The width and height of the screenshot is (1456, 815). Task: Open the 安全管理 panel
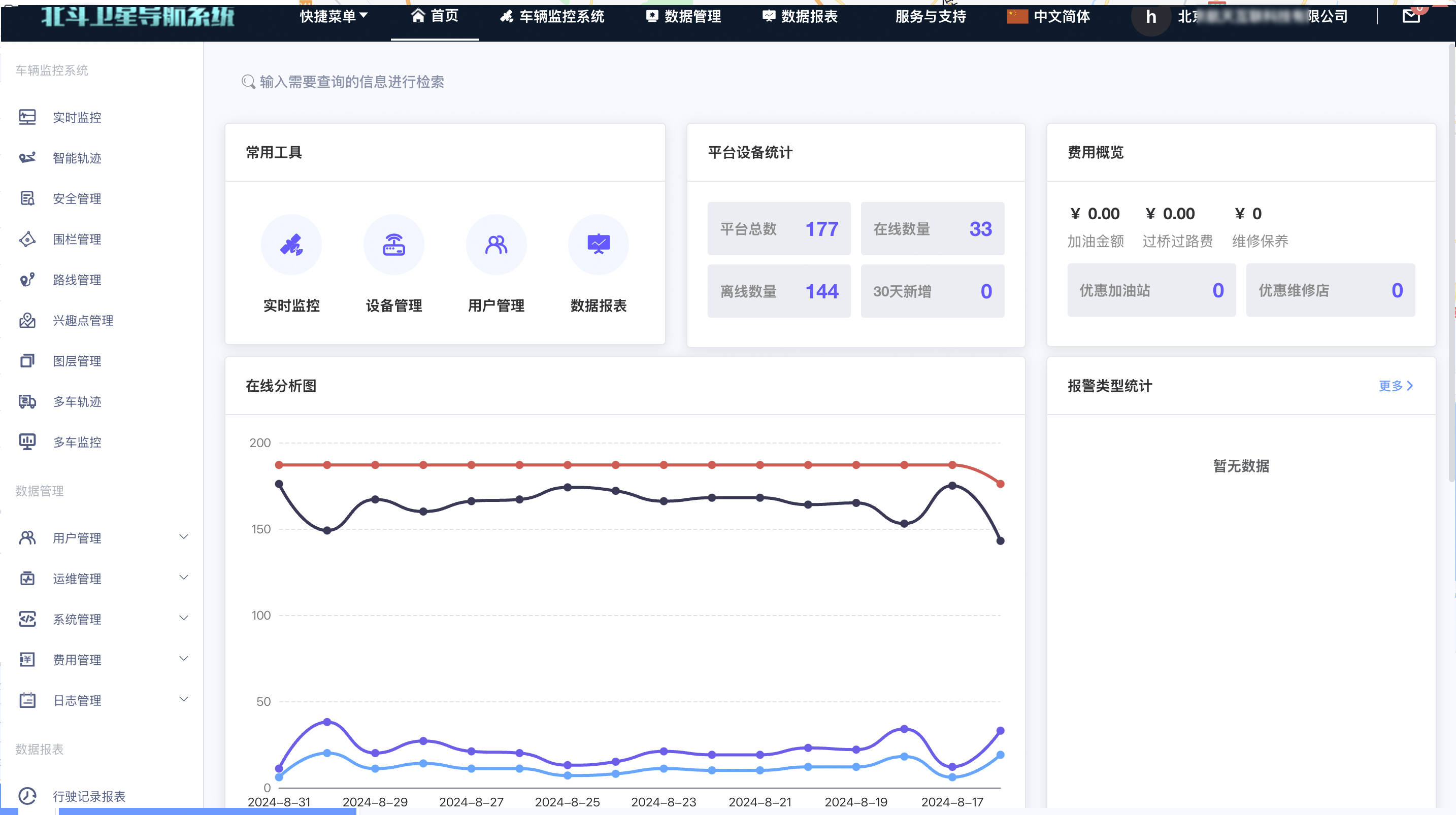(77, 198)
